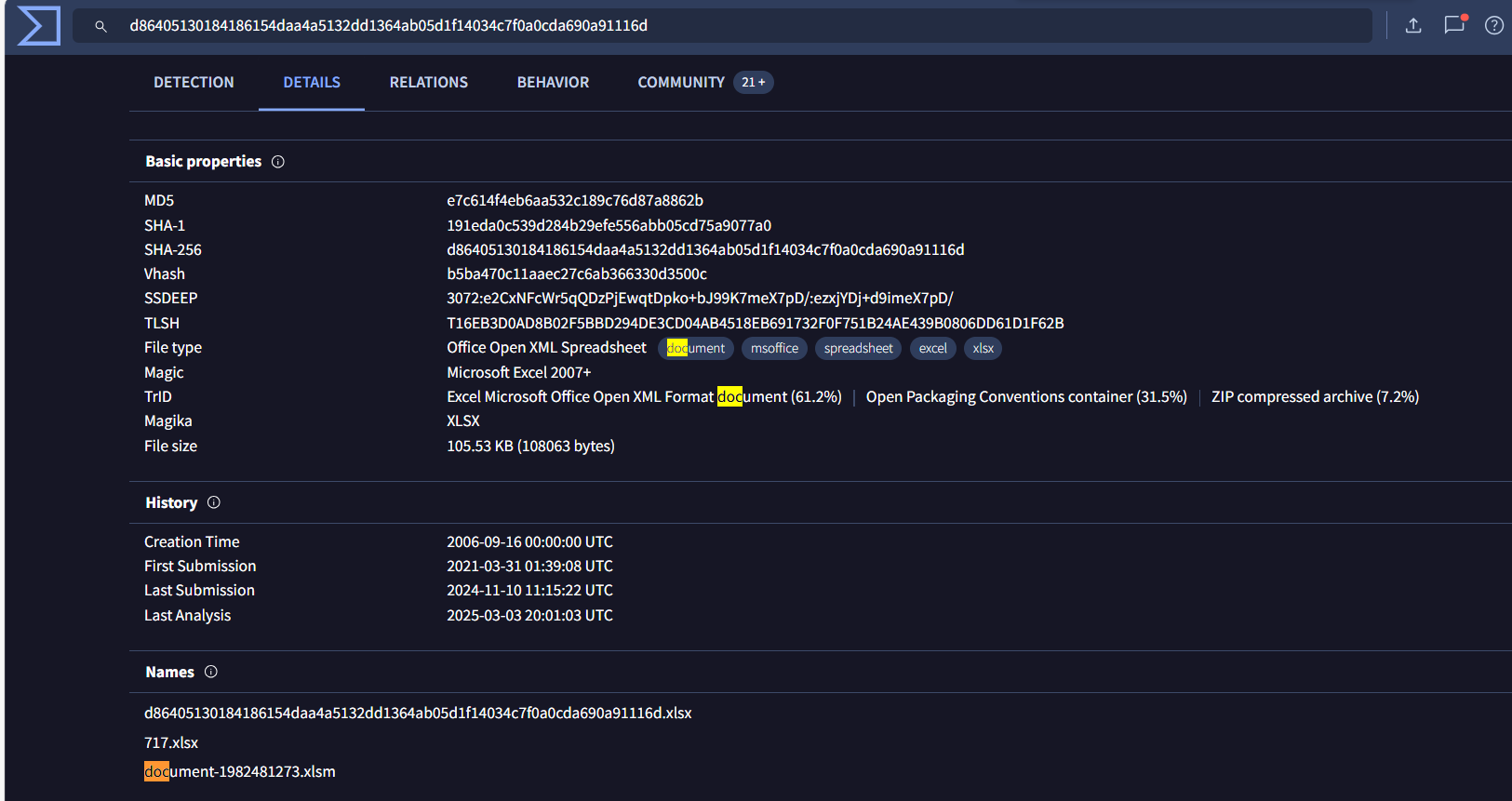Click the spreadsheet tag
Screen dimensions: 1512x801
point(858,348)
